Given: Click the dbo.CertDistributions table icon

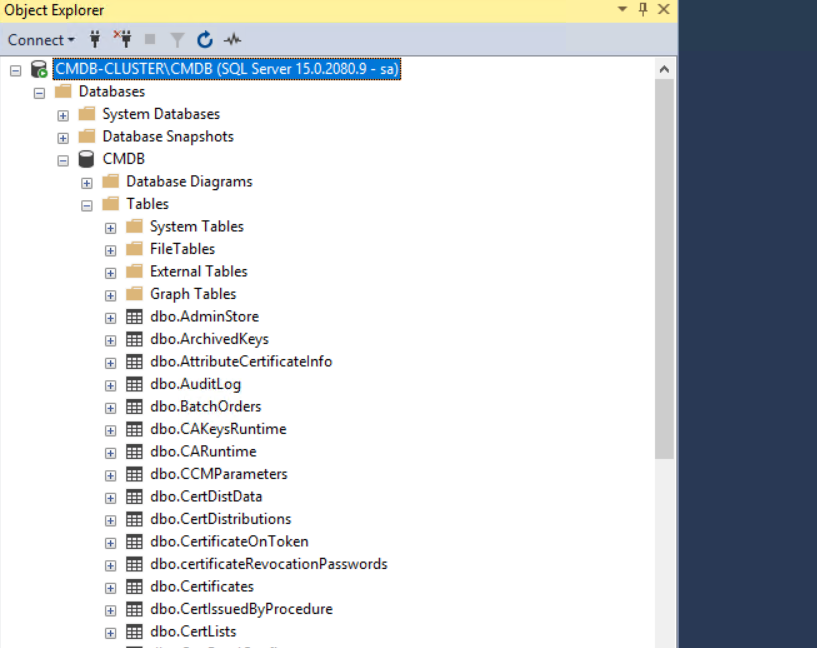Looking at the screenshot, I should 134,519.
